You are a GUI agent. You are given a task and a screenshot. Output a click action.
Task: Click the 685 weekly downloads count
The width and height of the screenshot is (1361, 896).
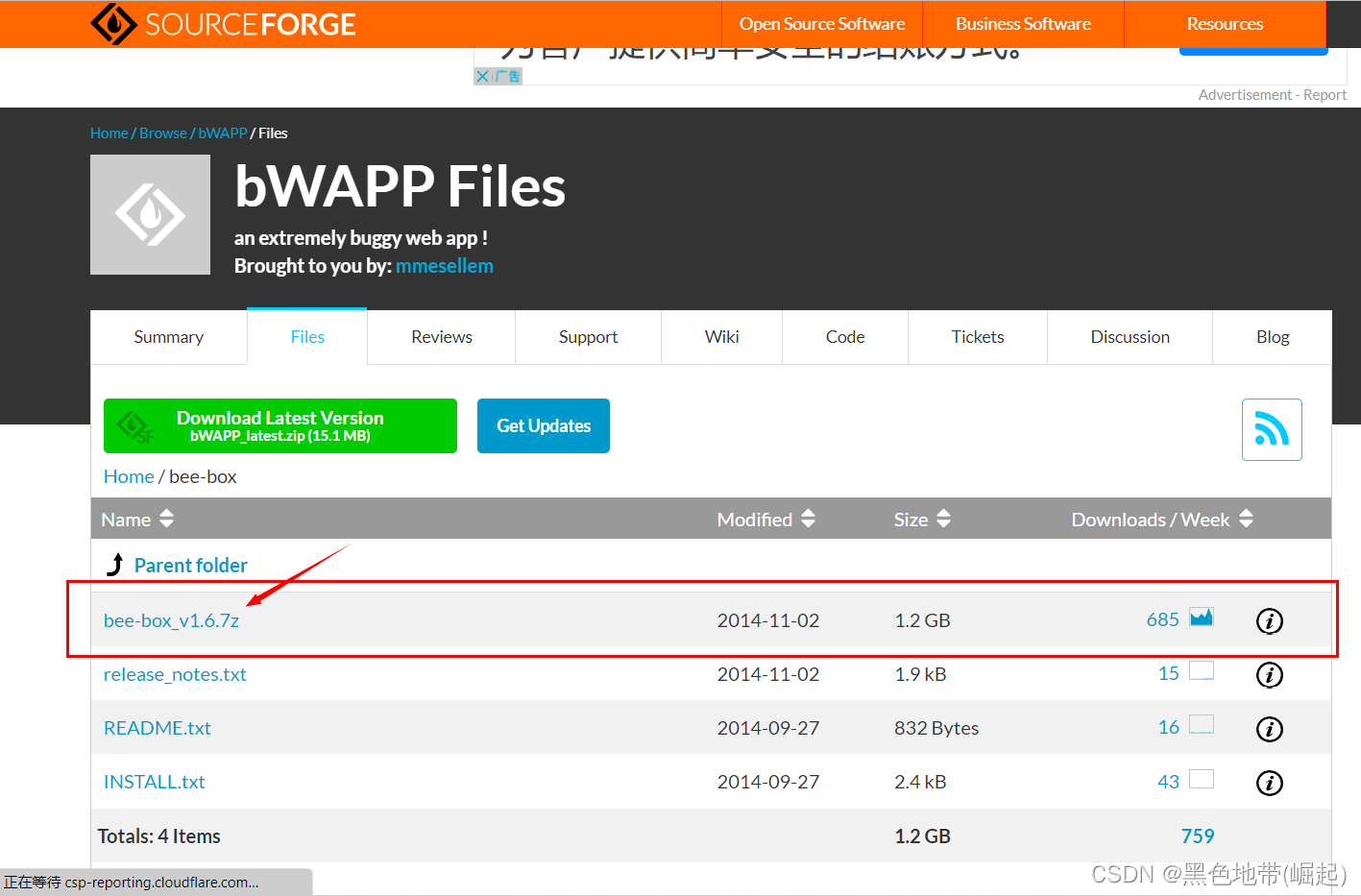1162,619
